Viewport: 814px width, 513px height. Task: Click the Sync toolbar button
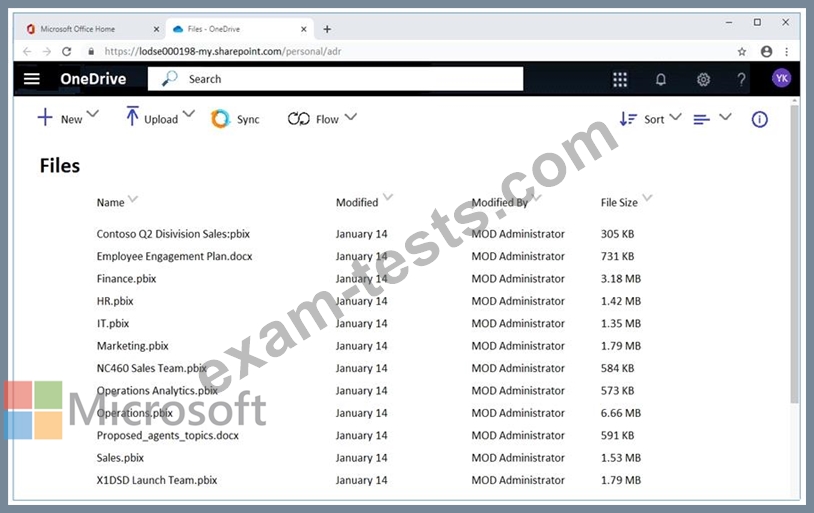coord(235,119)
